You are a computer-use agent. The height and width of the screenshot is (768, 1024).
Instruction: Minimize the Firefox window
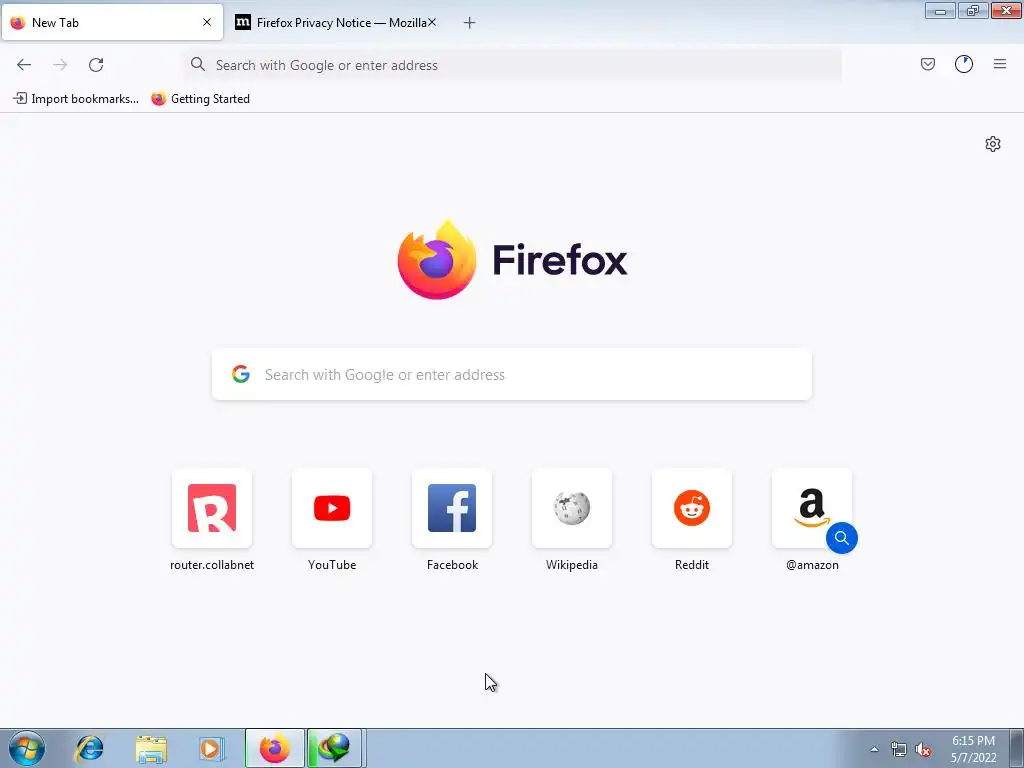(940, 10)
